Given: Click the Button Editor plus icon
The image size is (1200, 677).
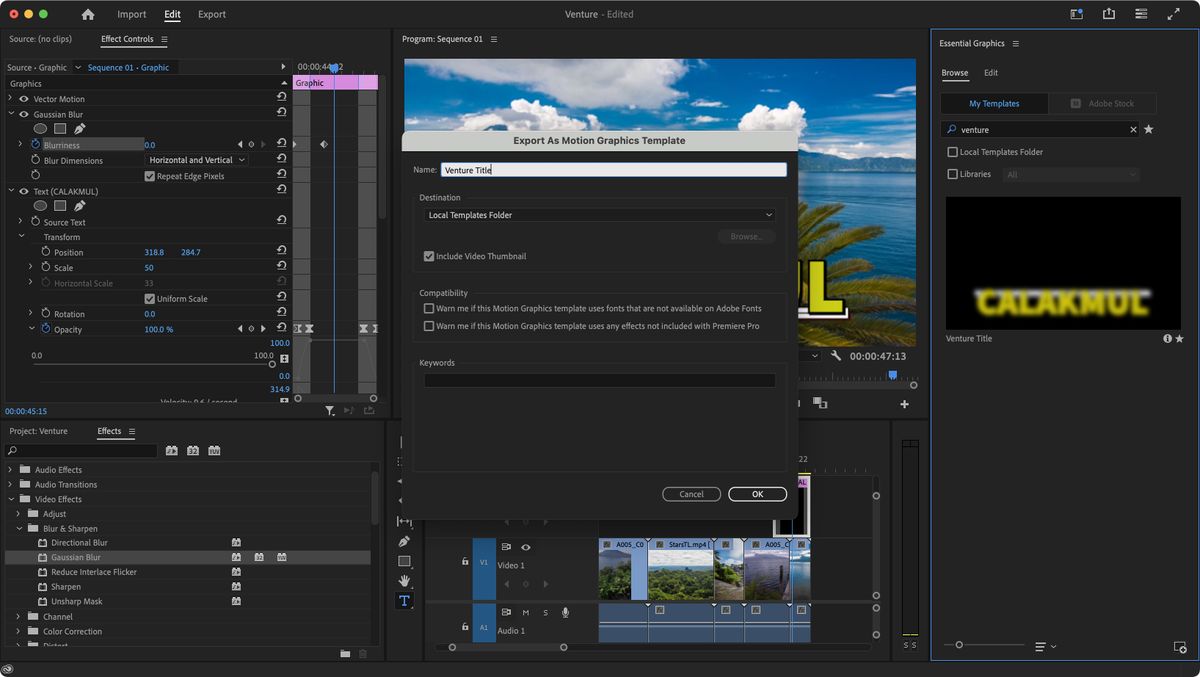Looking at the screenshot, I should click(x=904, y=404).
